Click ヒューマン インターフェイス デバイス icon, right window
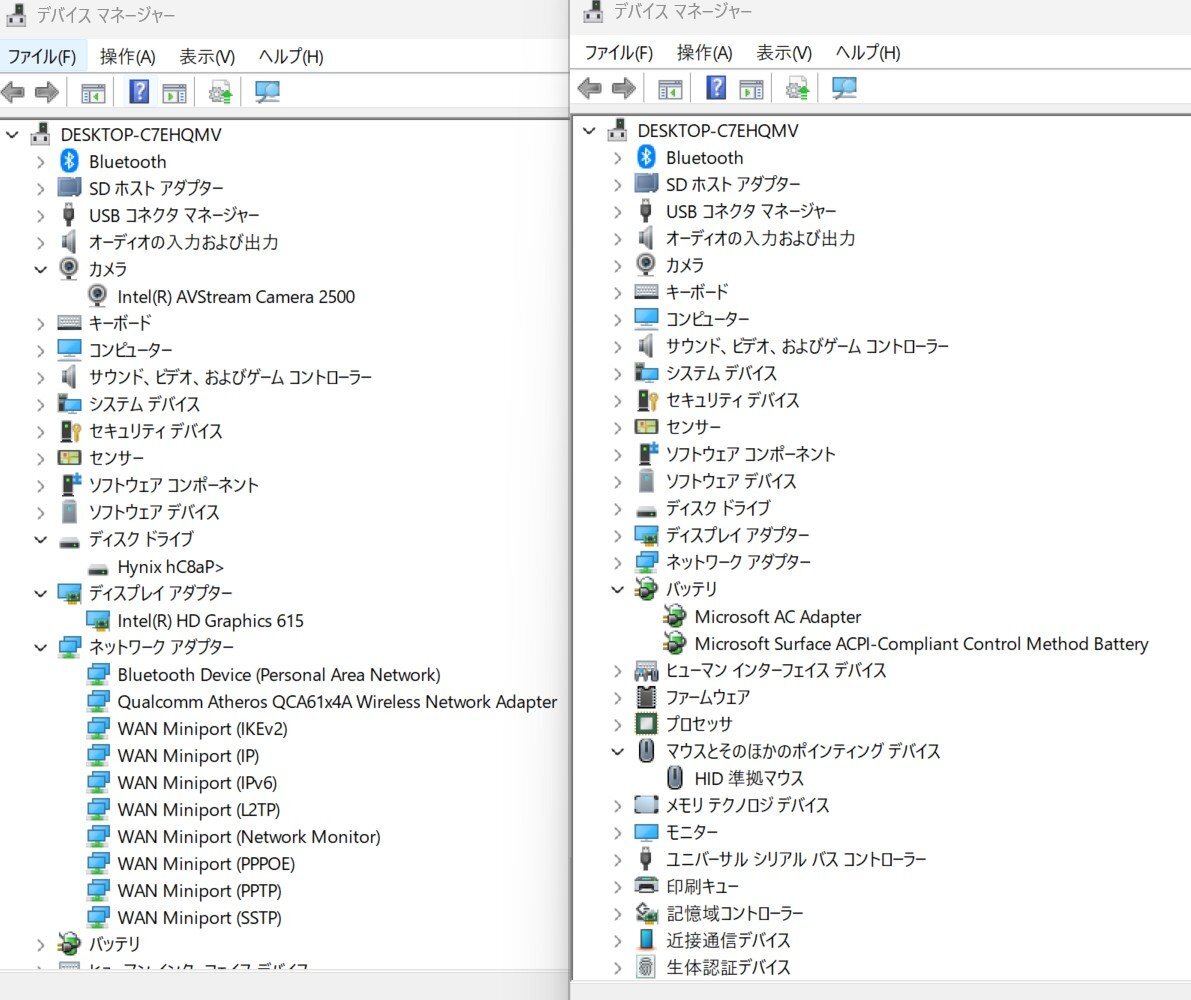Viewport: 1191px width, 1000px height. [x=646, y=670]
